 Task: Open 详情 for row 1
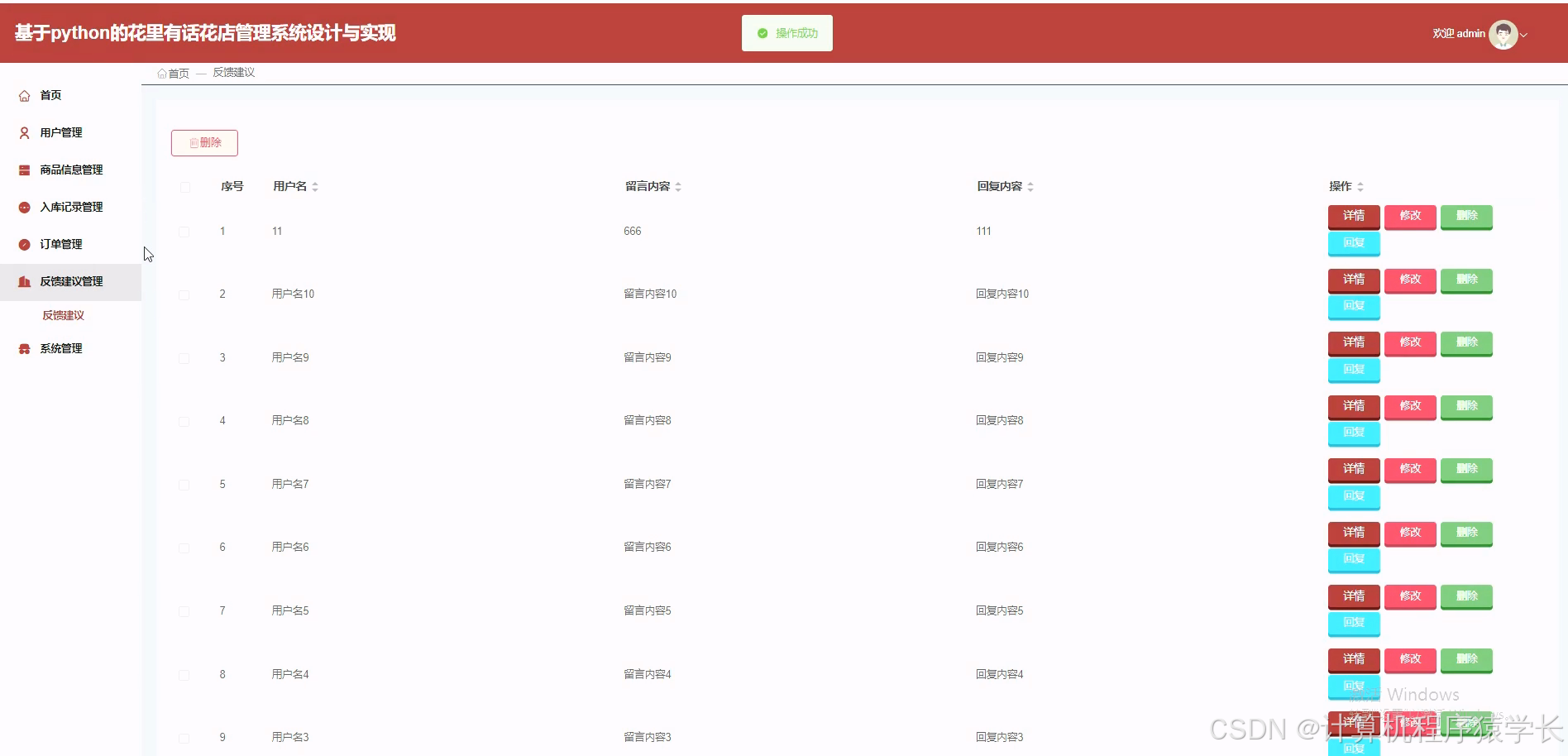tap(1354, 216)
